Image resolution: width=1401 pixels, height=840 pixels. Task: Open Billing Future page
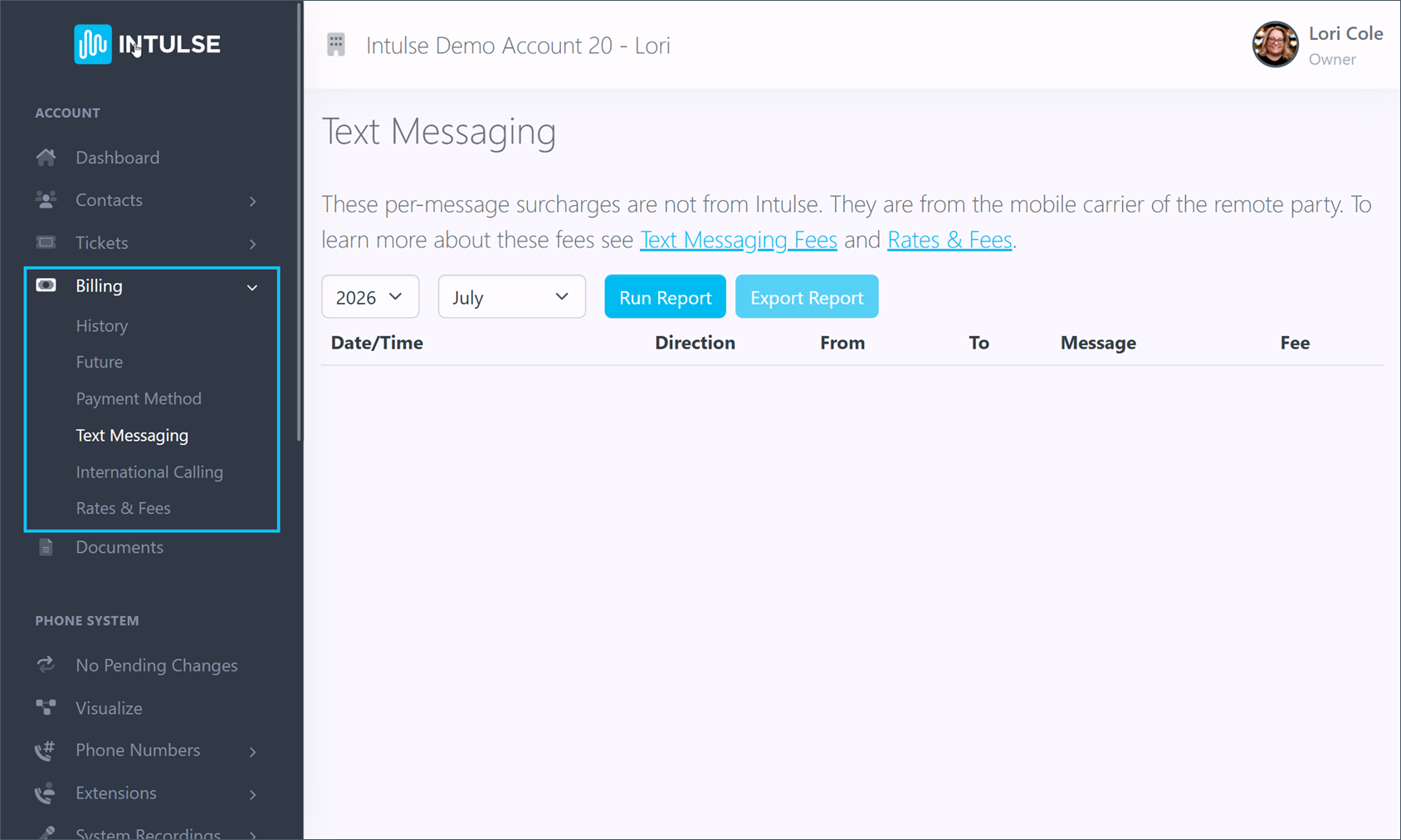pos(100,362)
